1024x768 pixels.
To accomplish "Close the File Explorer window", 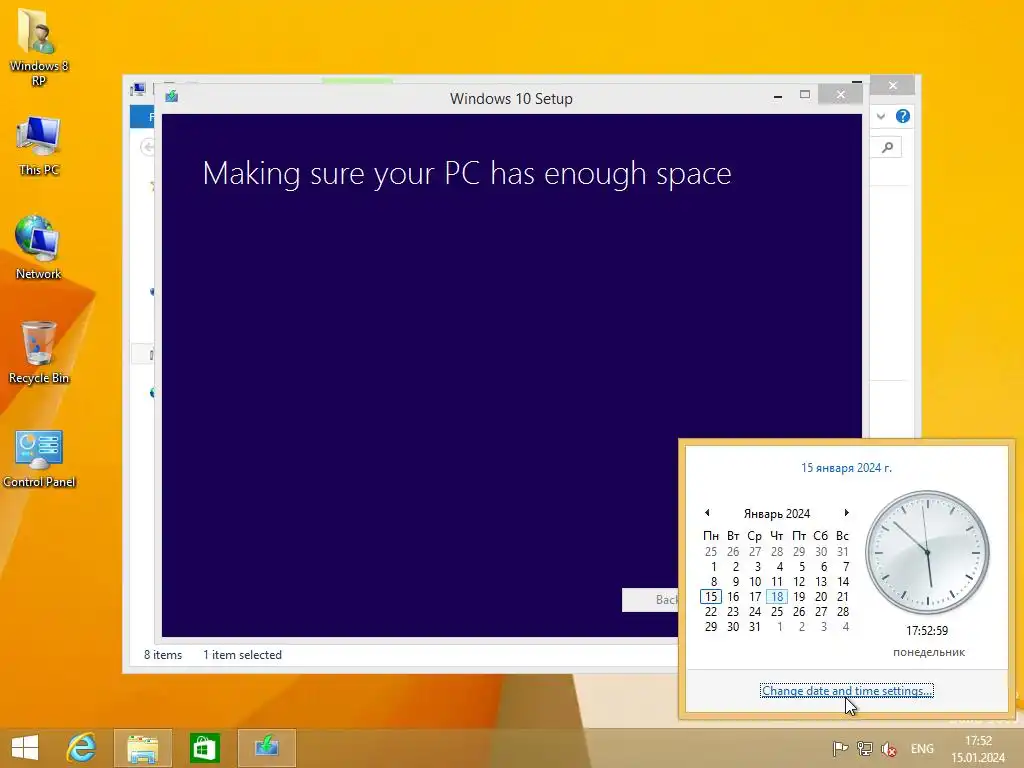I will point(893,86).
